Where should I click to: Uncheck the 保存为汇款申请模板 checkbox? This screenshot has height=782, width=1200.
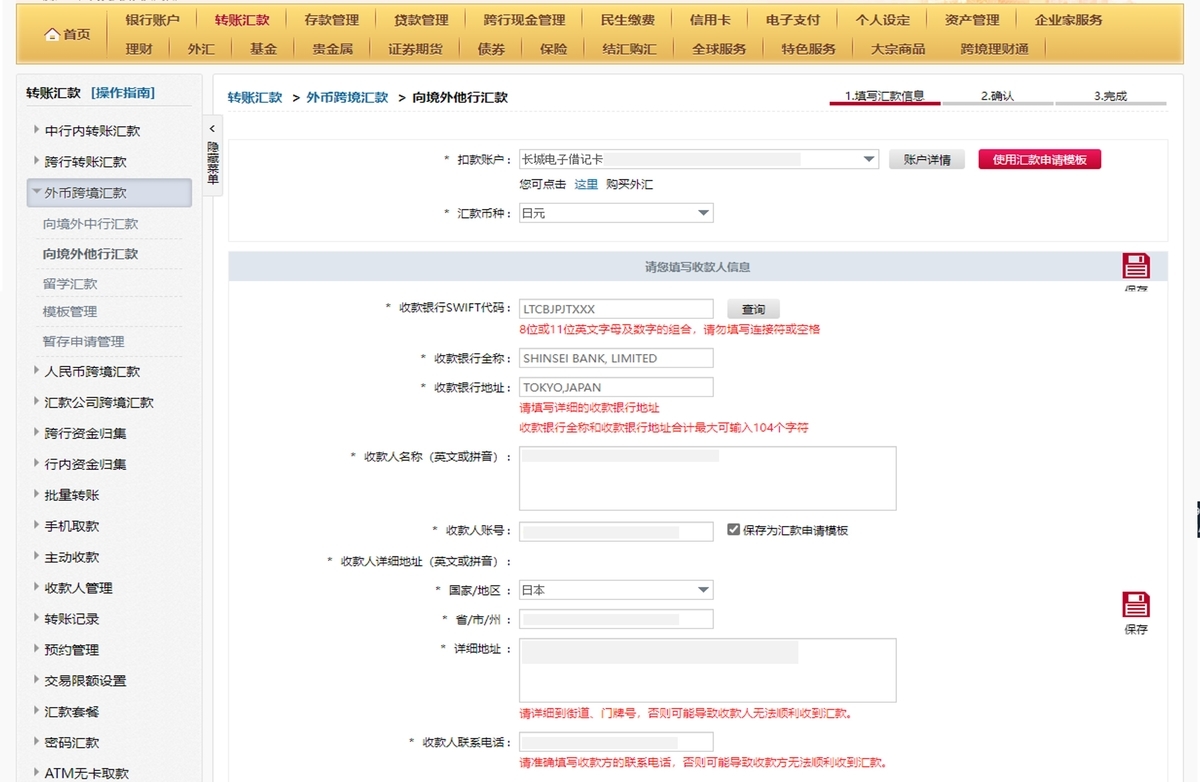coord(733,530)
